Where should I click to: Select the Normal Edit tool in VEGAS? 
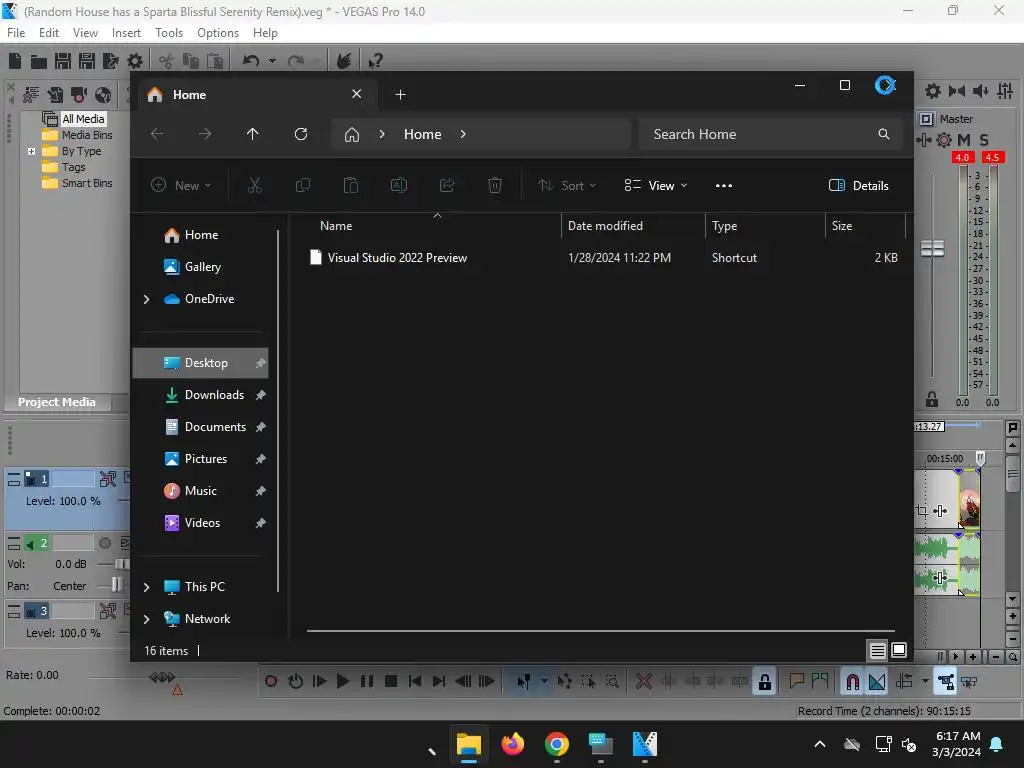coord(524,682)
